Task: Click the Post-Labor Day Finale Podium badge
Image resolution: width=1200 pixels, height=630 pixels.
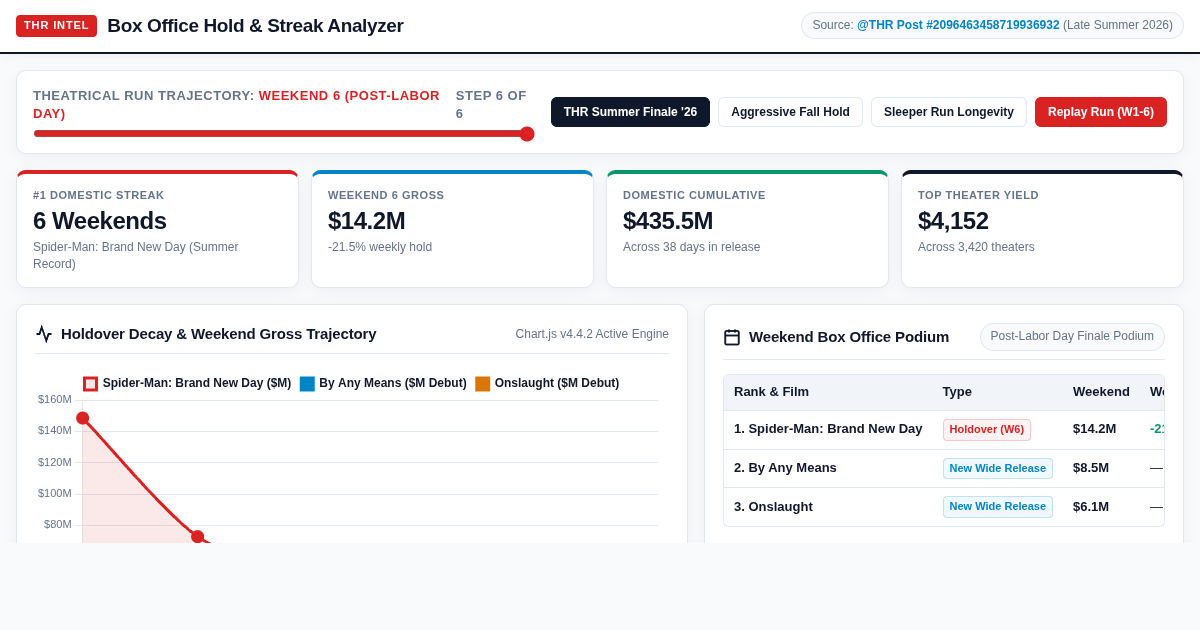Action: tap(1072, 337)
